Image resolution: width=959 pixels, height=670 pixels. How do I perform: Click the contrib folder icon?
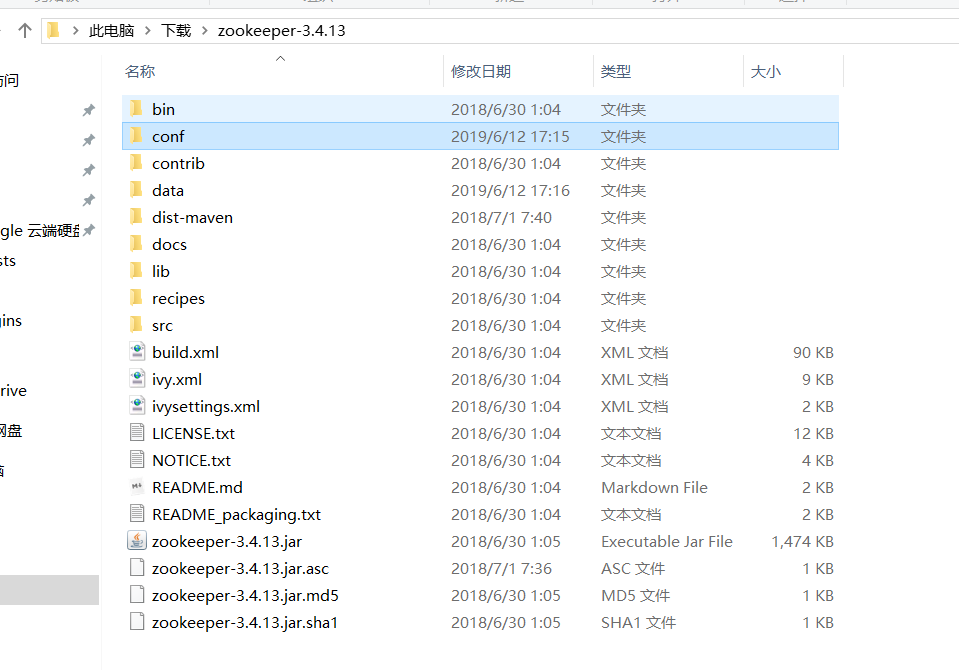point(136,163)
